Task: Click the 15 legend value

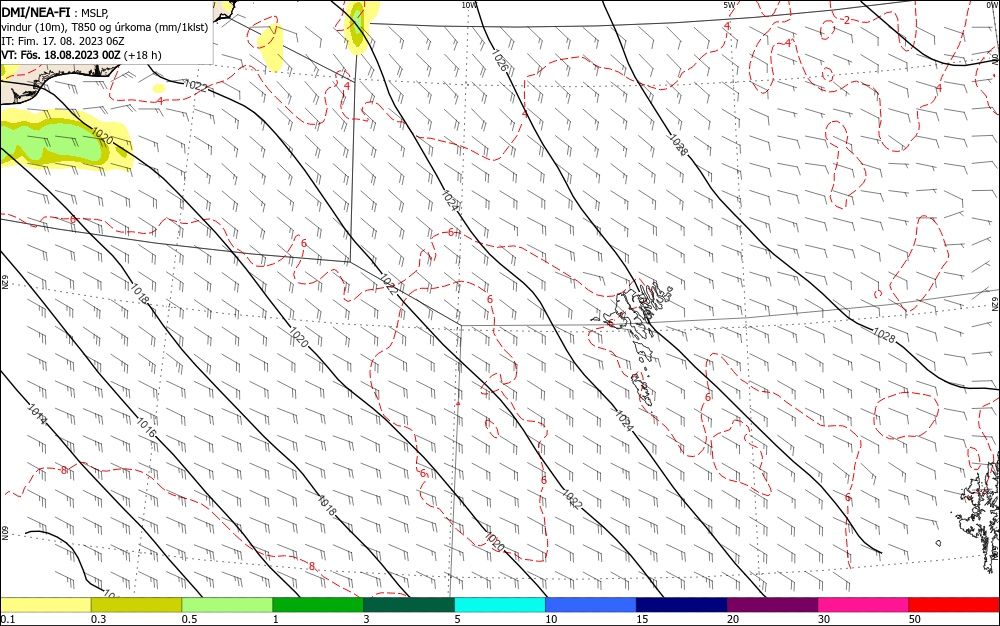Action: point(642,619)
